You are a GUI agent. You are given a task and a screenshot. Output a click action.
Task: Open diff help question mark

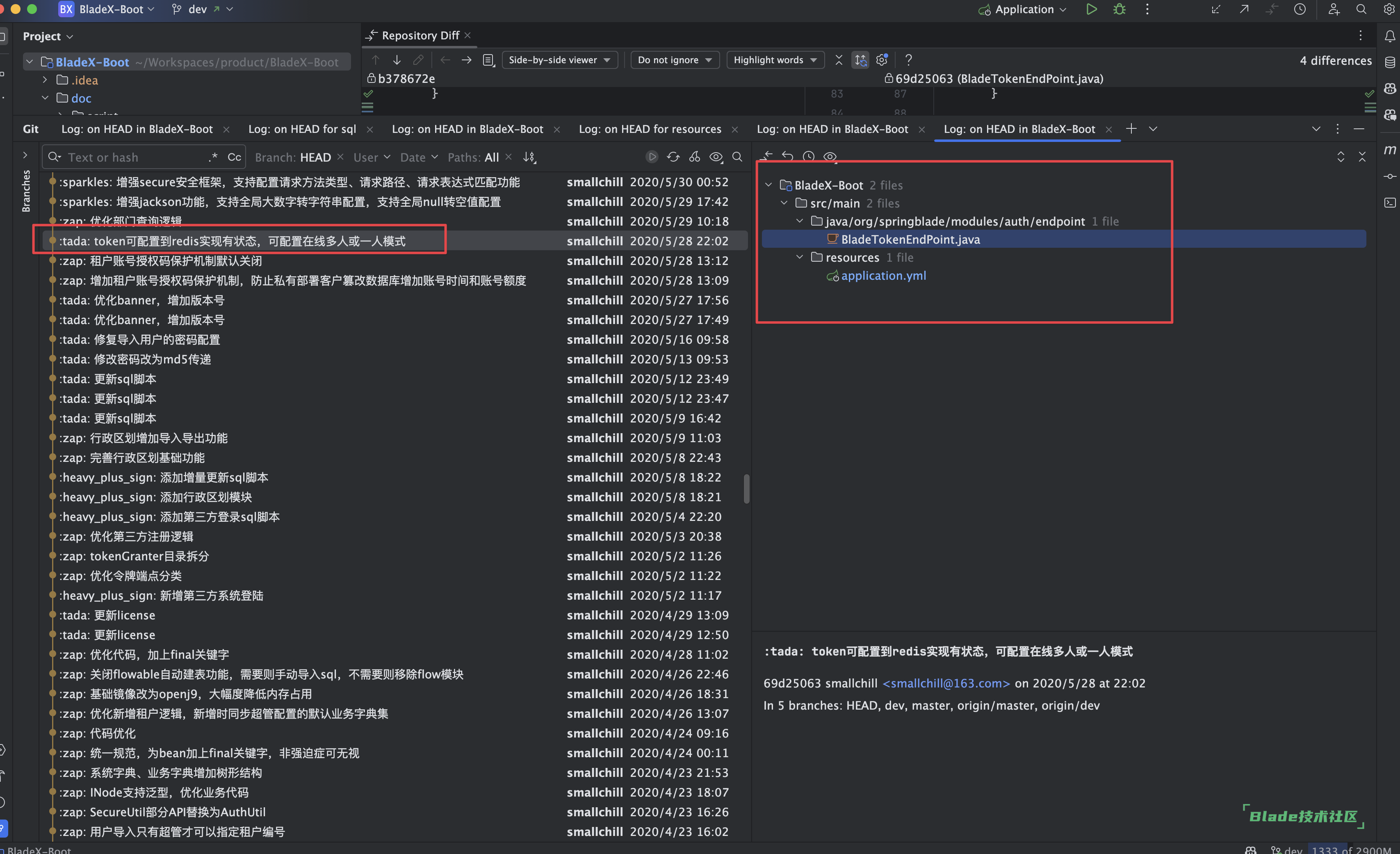[908, 59]
